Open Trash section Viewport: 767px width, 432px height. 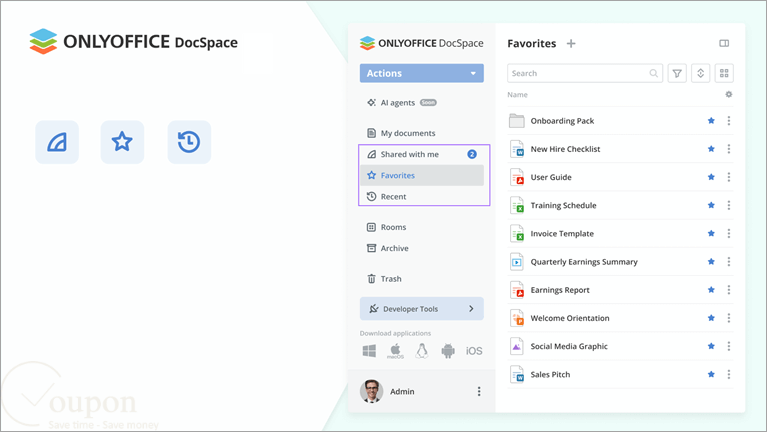pos(384,279)
